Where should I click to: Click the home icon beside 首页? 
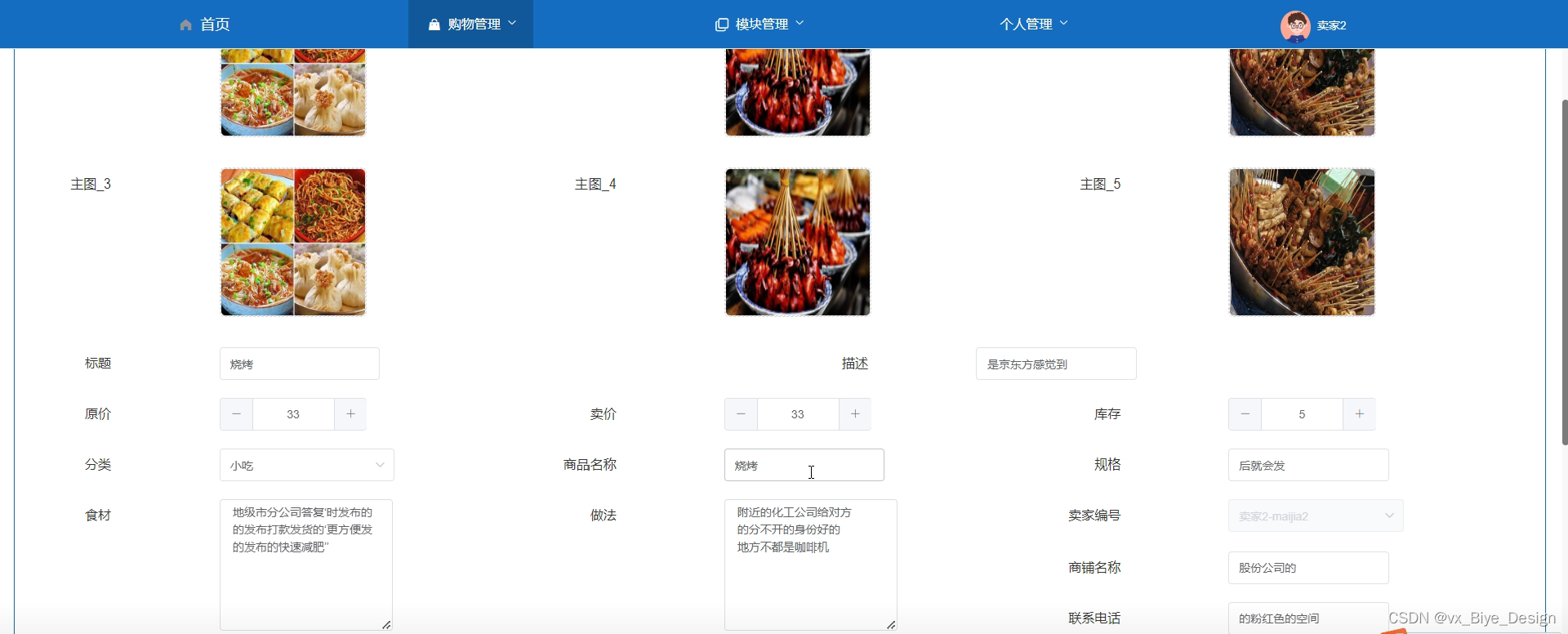(x=186, y=25)
